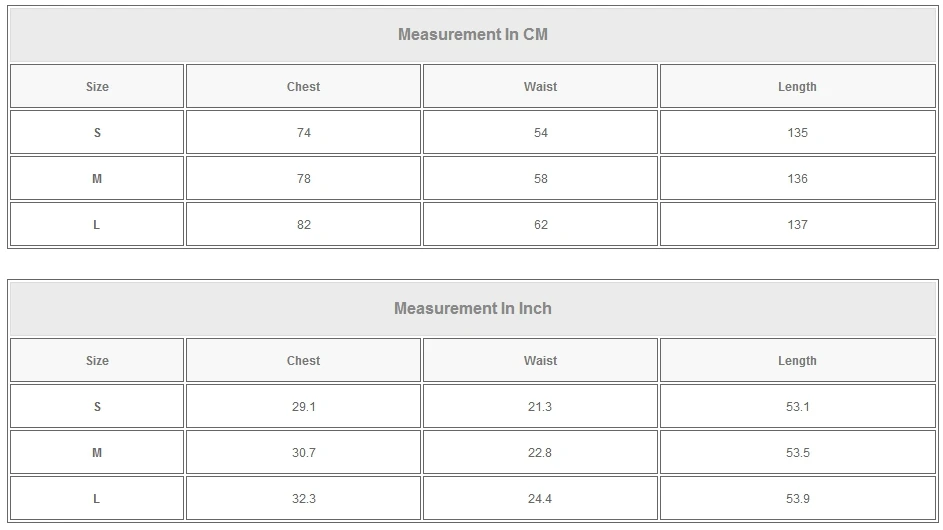Click the Size header in the Inch table

coord(97,361)
